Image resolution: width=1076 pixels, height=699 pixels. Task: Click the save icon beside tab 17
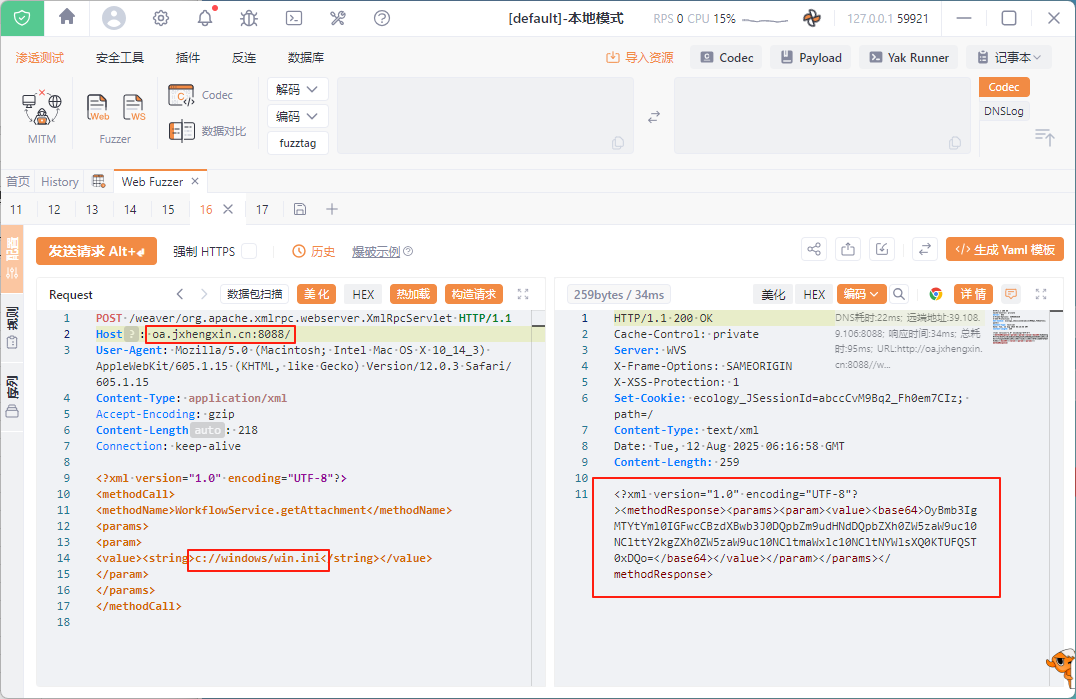coord(300,209)
